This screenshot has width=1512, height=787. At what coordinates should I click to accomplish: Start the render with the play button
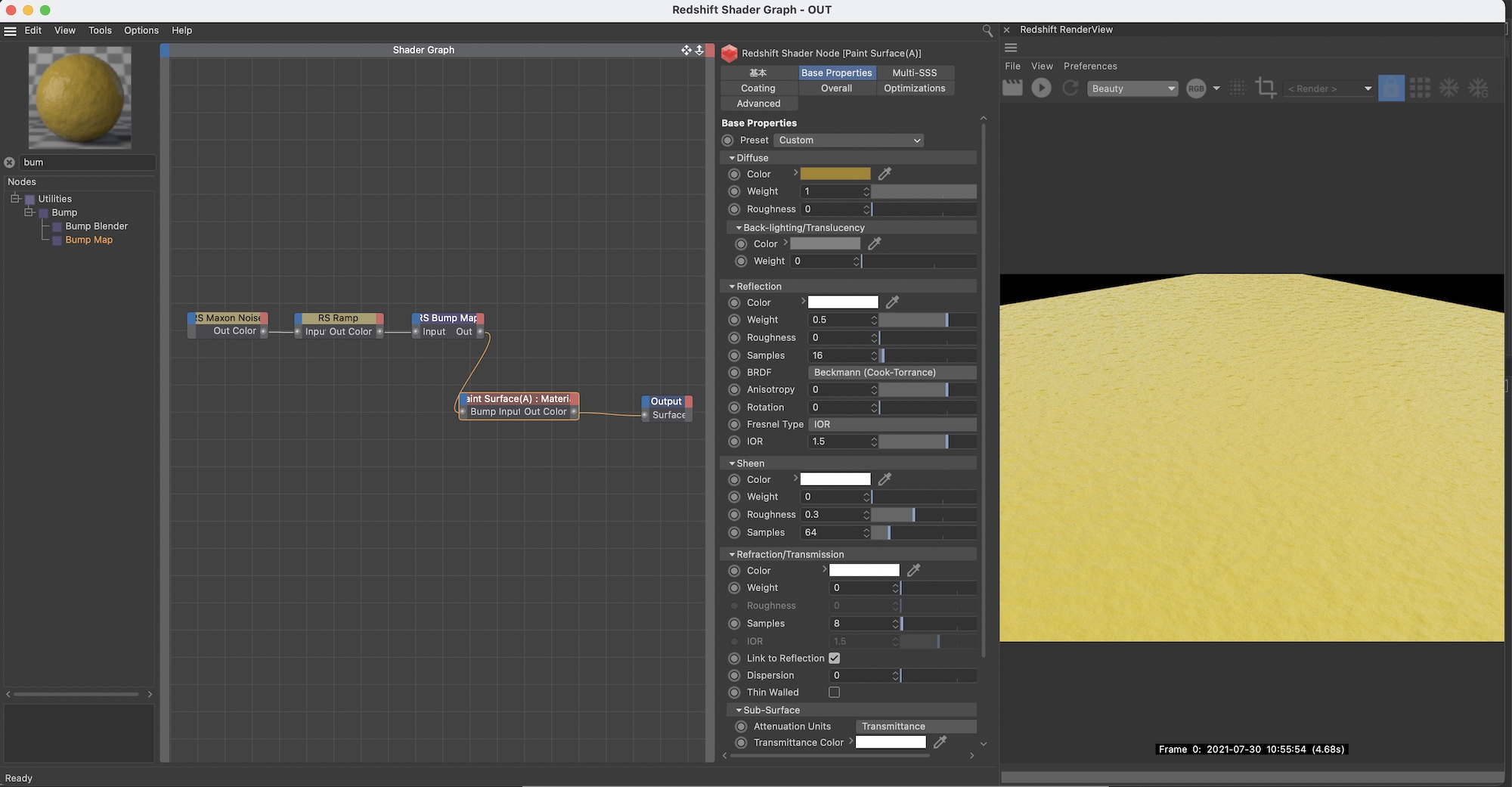[1041, 88]
